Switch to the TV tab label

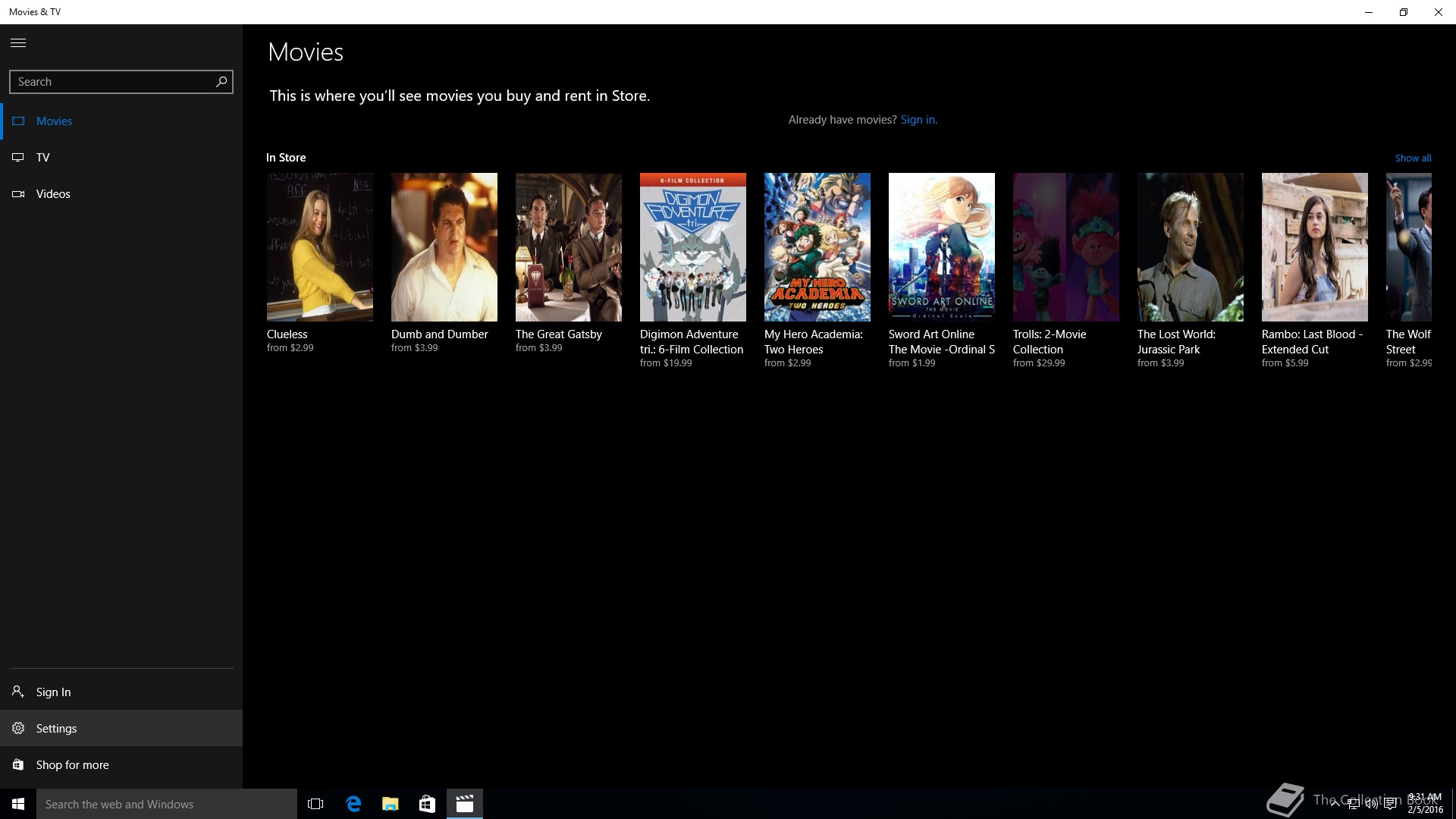coord(43,158)
